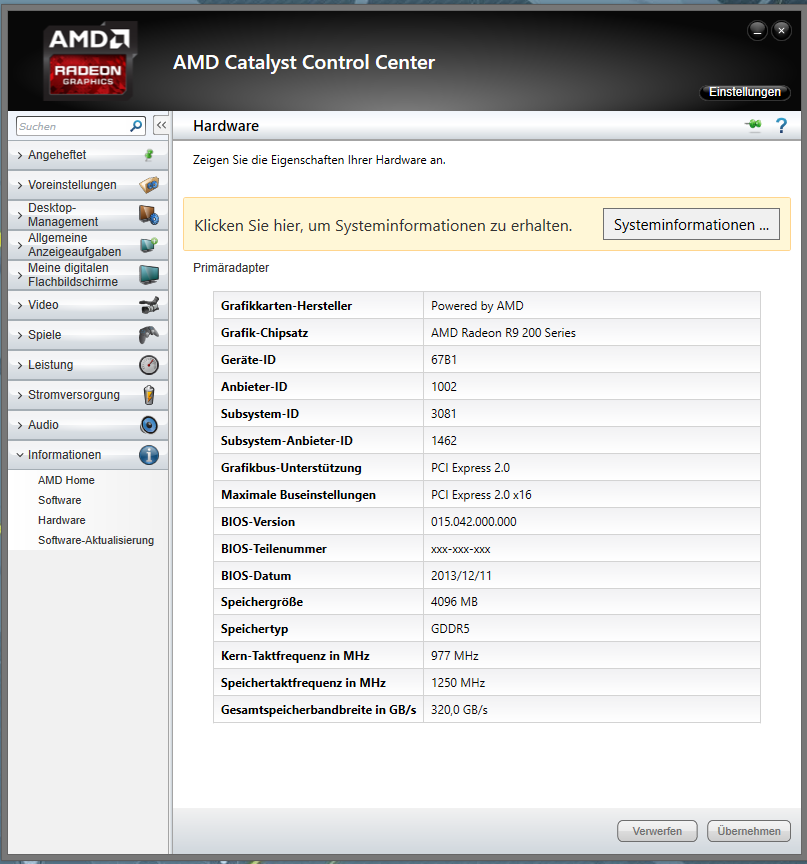
Task: Click the Stromversorgung battery icon
Action: pyautogui.click(x=149, y=395)
